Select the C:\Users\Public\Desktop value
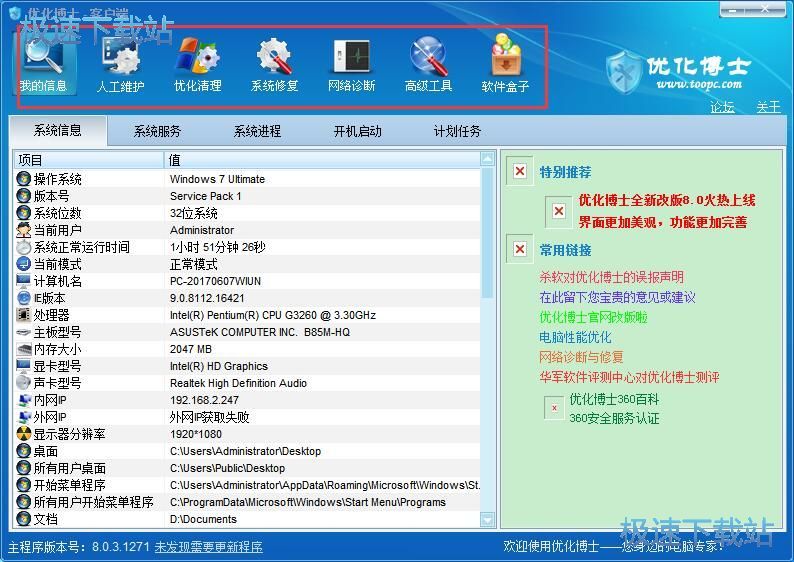This screenshot has width=794, height=562. 227,468
